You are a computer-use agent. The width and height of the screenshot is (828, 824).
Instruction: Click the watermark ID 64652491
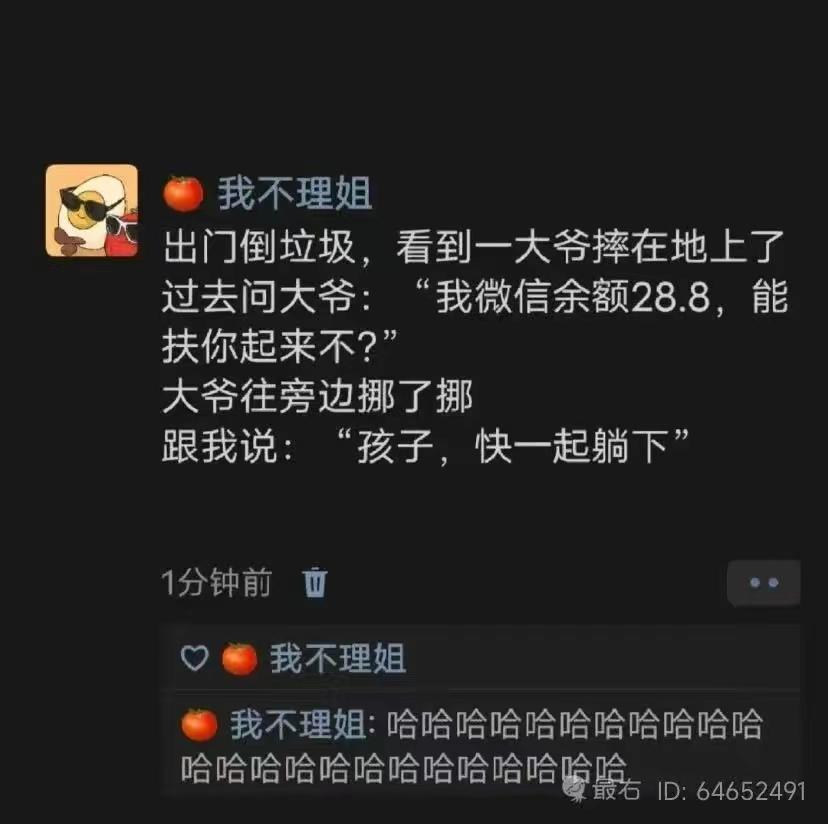click(732, 791)
